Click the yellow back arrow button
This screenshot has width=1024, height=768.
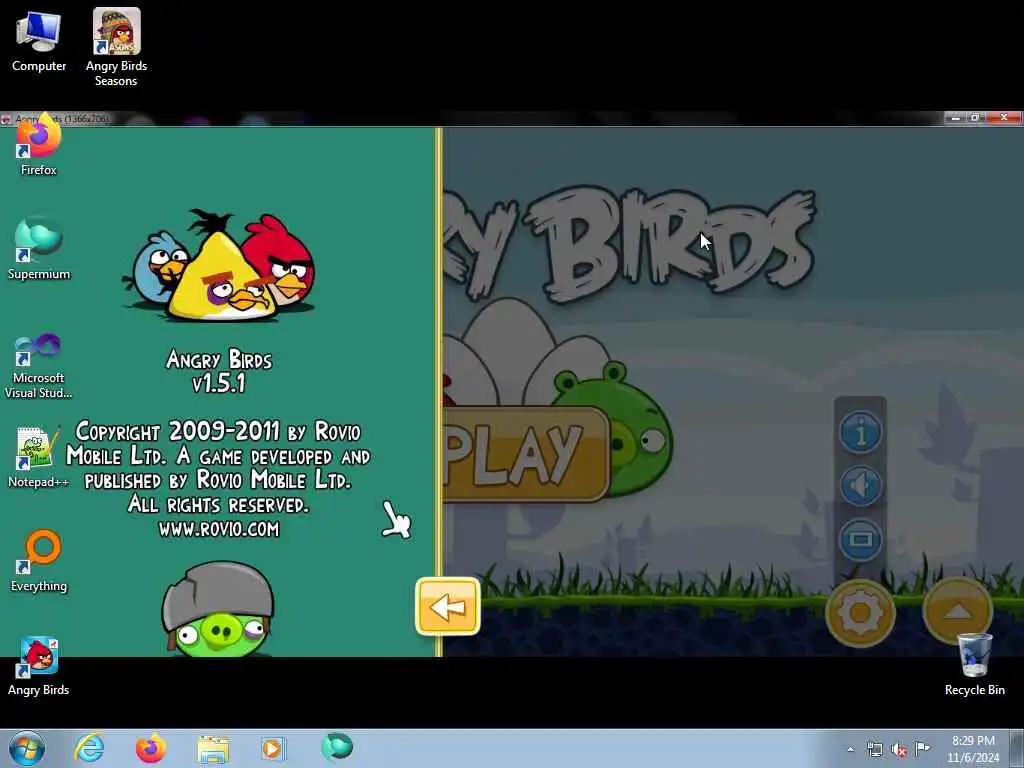pos(448,607)
